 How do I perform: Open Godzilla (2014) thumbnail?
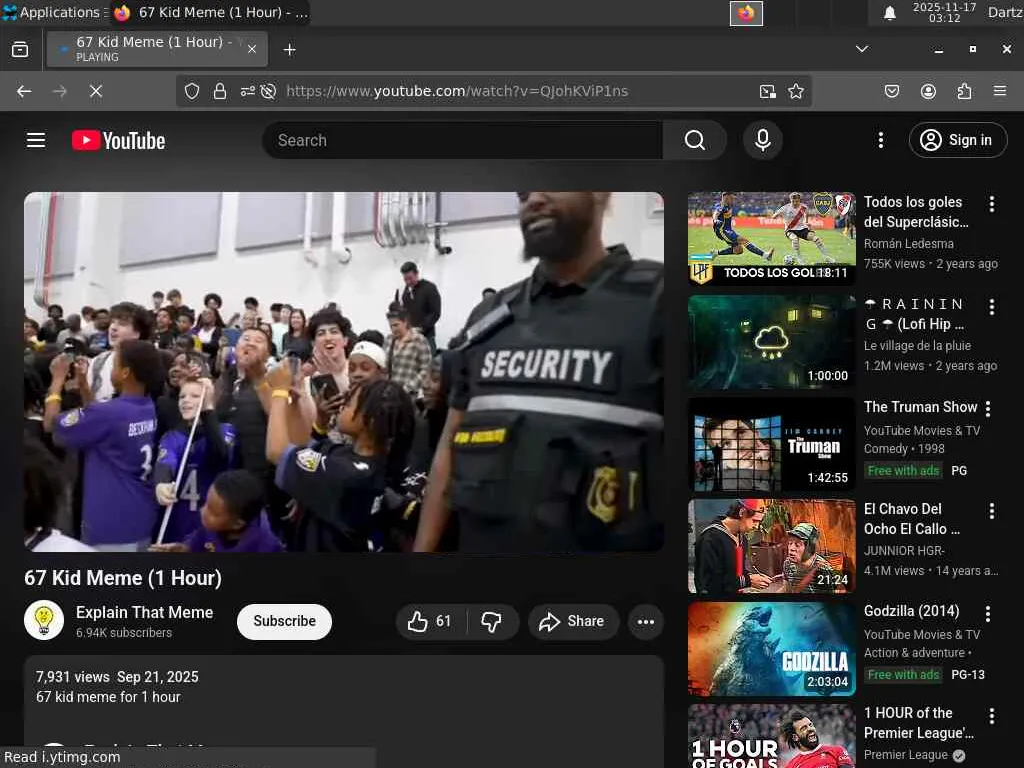click(x=771, y=648)
